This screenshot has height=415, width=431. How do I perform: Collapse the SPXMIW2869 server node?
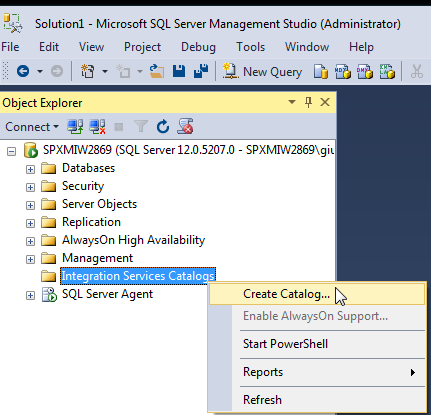(11, 151)
